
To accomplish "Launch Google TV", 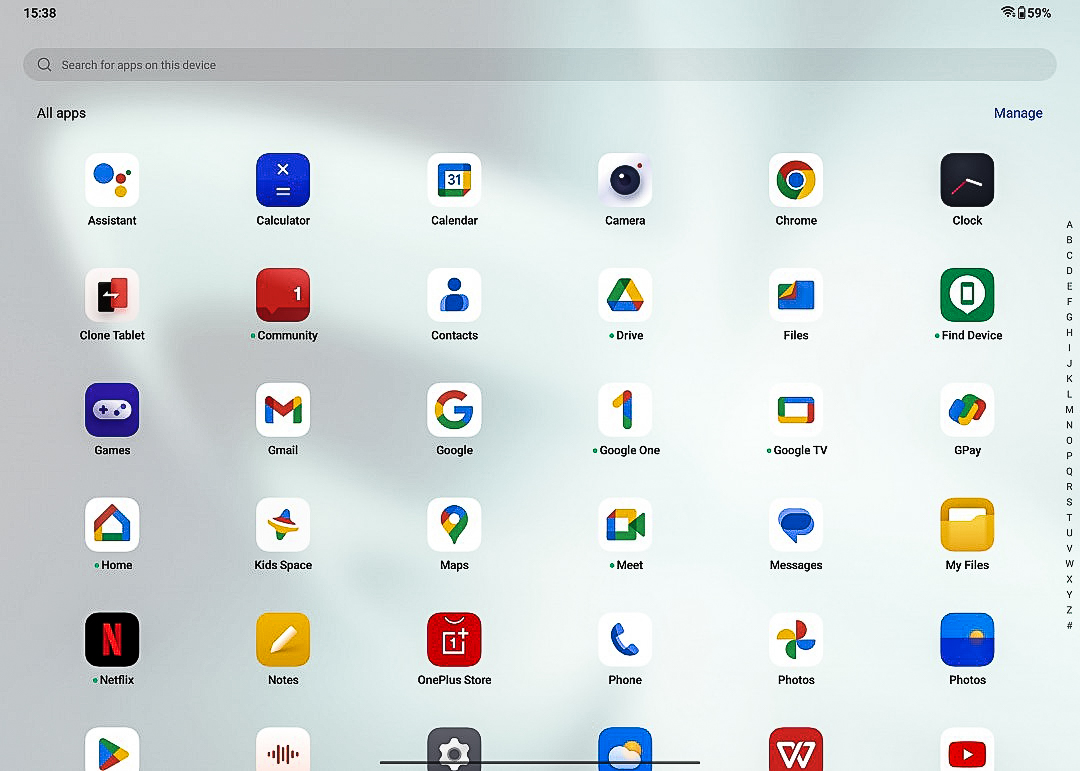I will click(x=796, y=410).
